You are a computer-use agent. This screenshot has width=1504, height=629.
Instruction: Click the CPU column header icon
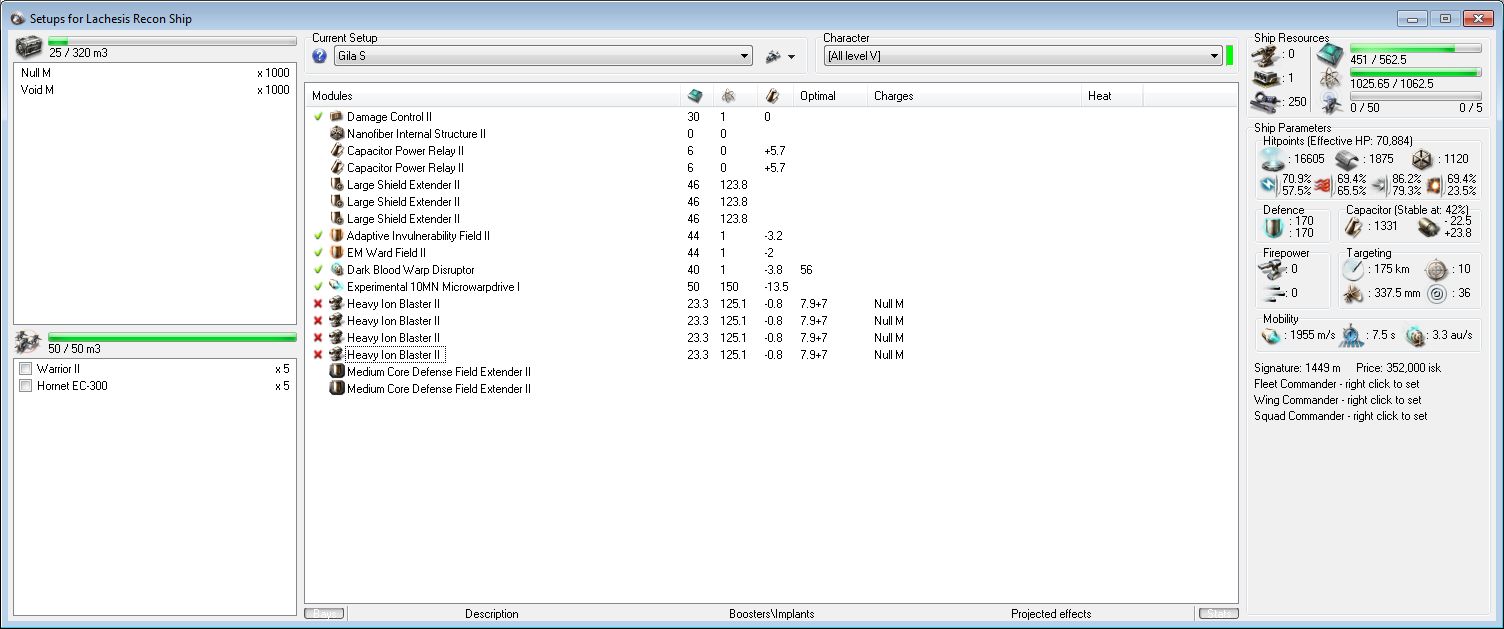coord(696,96)
